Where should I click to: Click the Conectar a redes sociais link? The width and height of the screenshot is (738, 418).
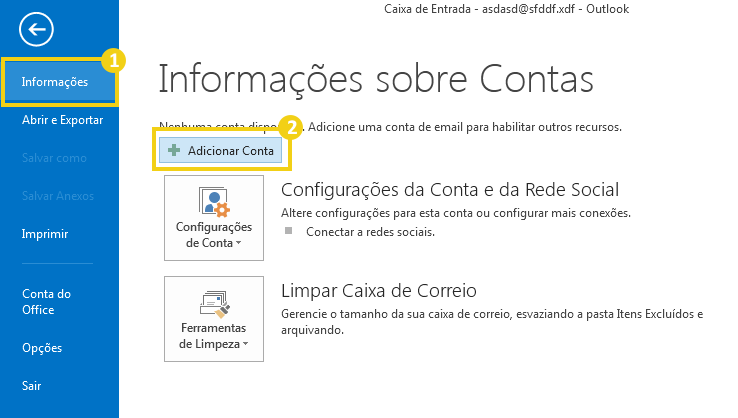(x=369, y=232)
